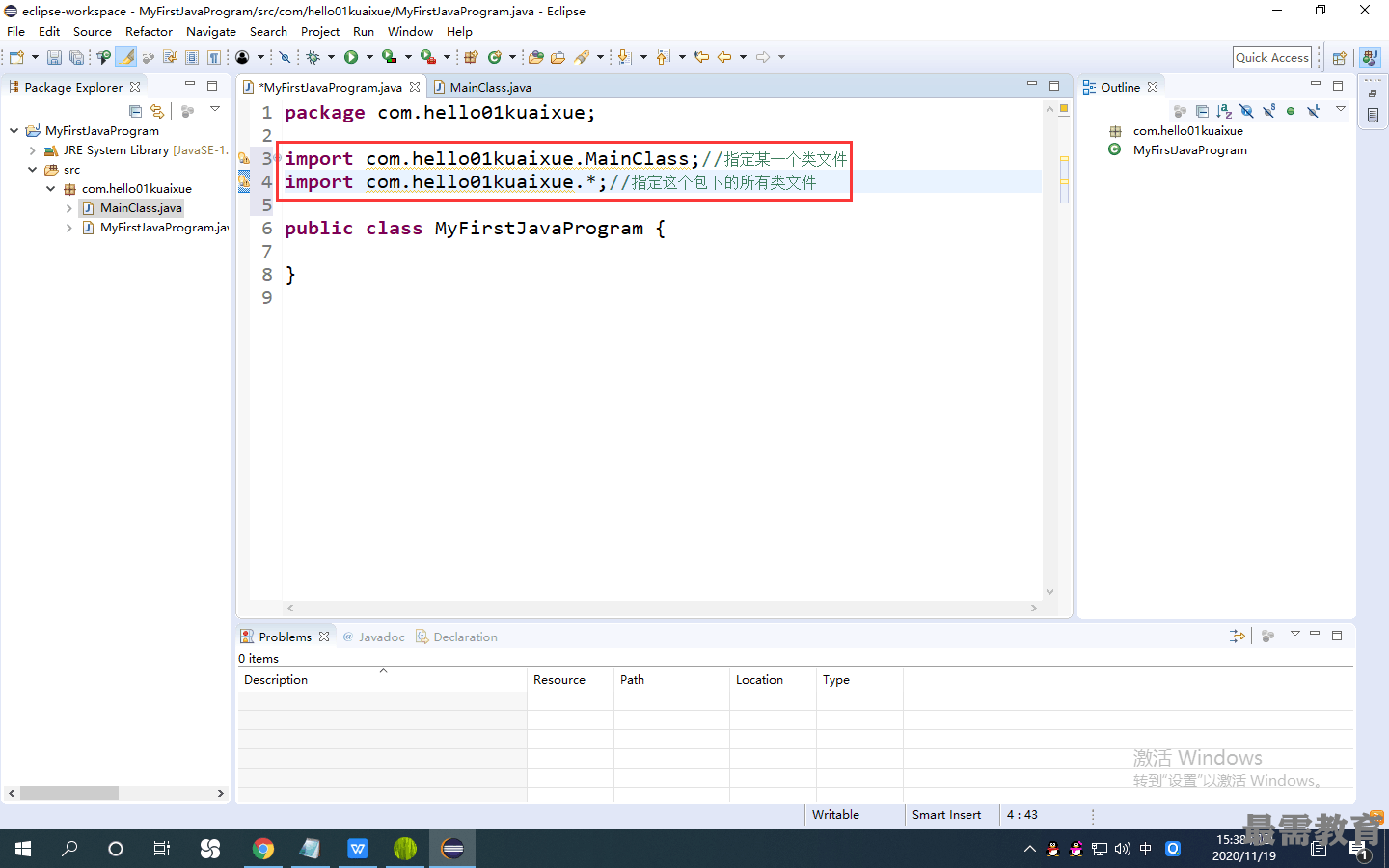The image size is (1389, 868).
Task: Click the Description column header in Problems
Action: pyautogui.click(x=382, y=680)
